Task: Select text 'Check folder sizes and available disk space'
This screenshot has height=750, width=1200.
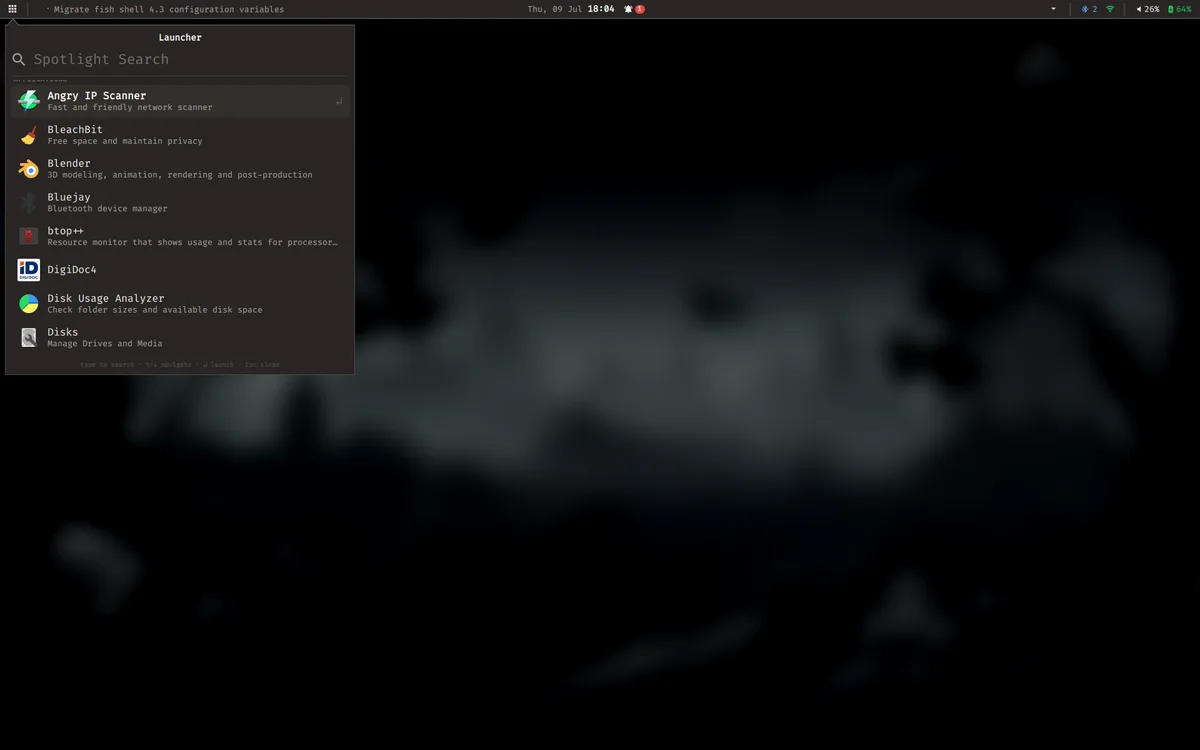Action: pyautogui.click(x=155, y=310)
